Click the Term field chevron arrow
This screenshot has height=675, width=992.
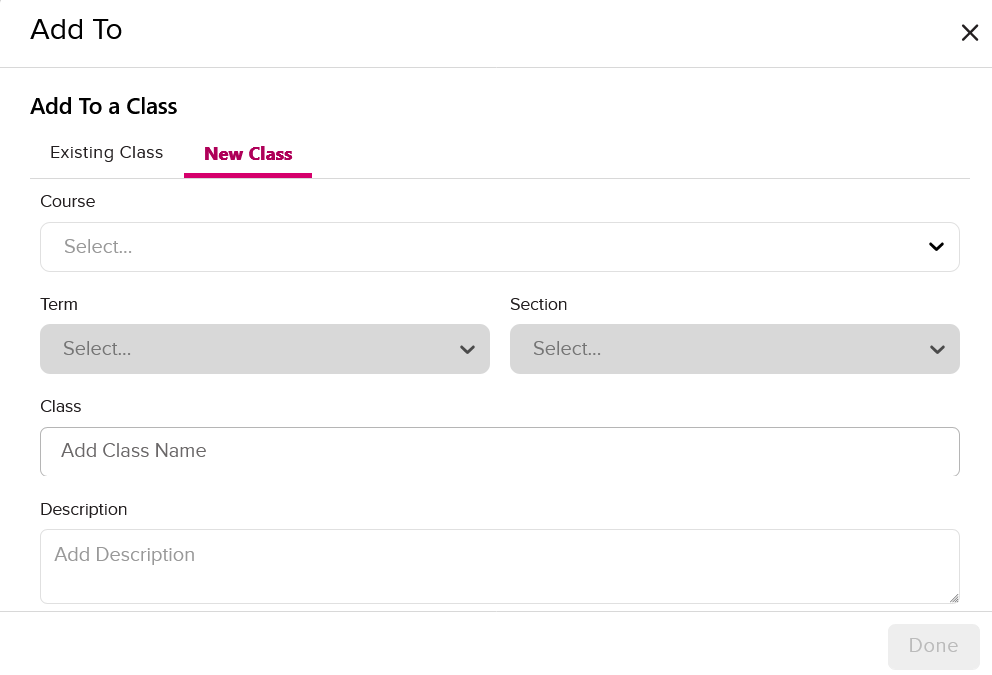click(467, 349)
